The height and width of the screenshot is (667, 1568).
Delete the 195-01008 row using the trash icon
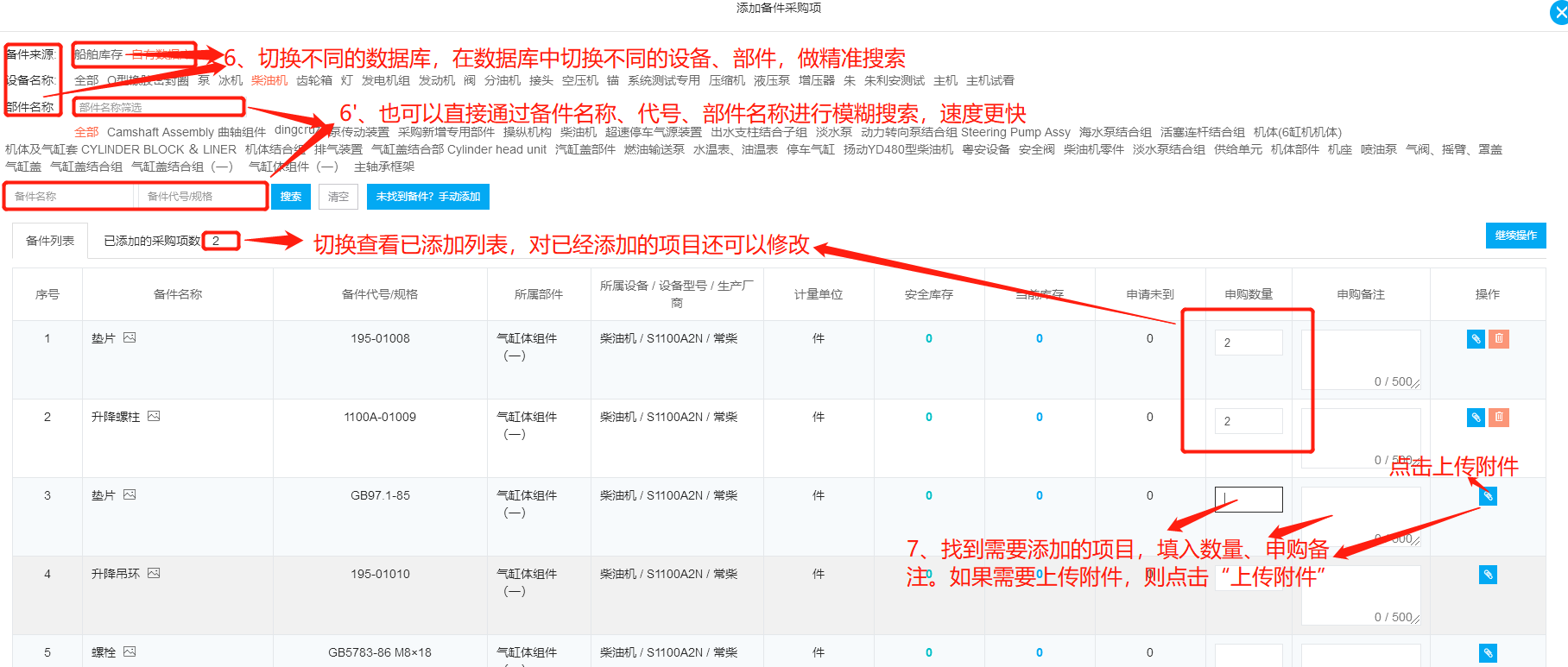[x=1499, y=339]
